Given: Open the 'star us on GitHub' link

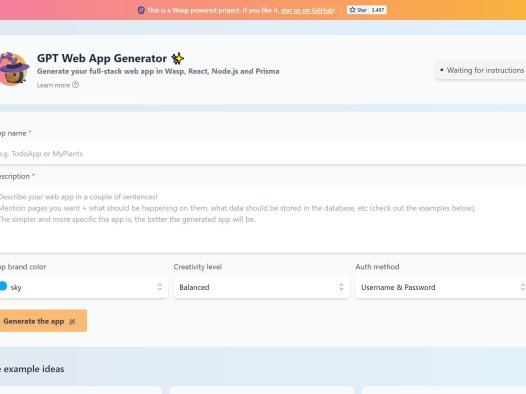Looking at the screenshot, I should point(308,10).
